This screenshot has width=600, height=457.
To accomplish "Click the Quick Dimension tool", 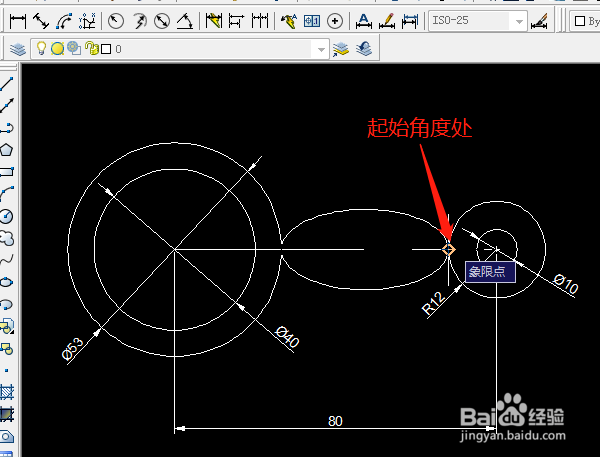I will point(214,21).
